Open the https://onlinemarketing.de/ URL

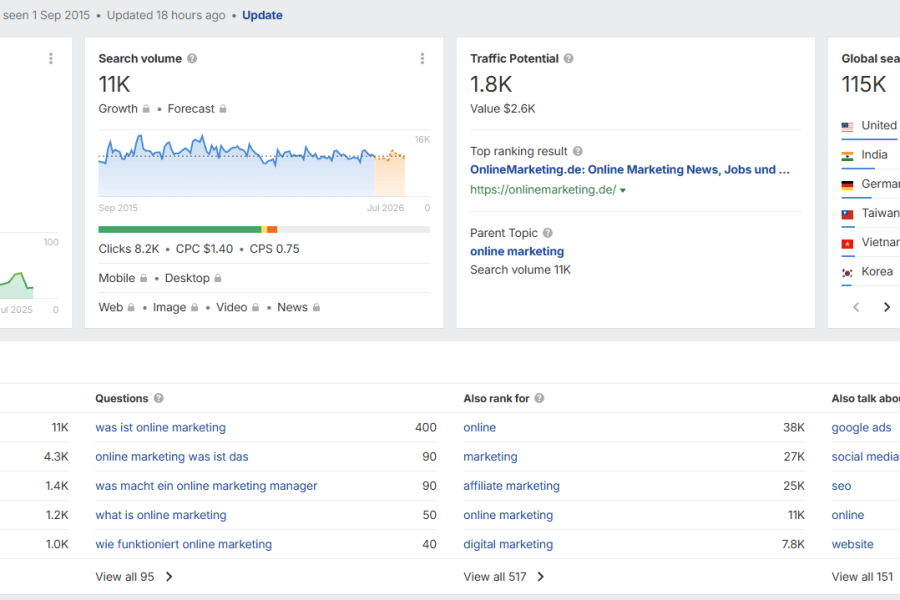tap(543, 189)
